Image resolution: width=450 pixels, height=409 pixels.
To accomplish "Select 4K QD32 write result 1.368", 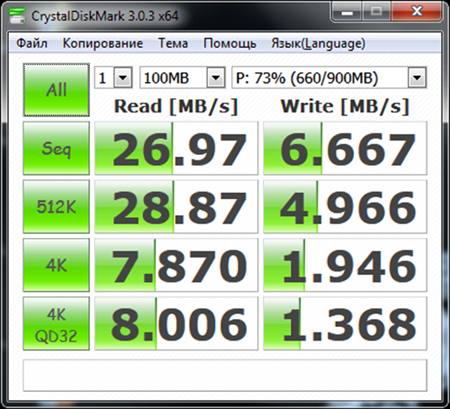I will click(345, 323).
